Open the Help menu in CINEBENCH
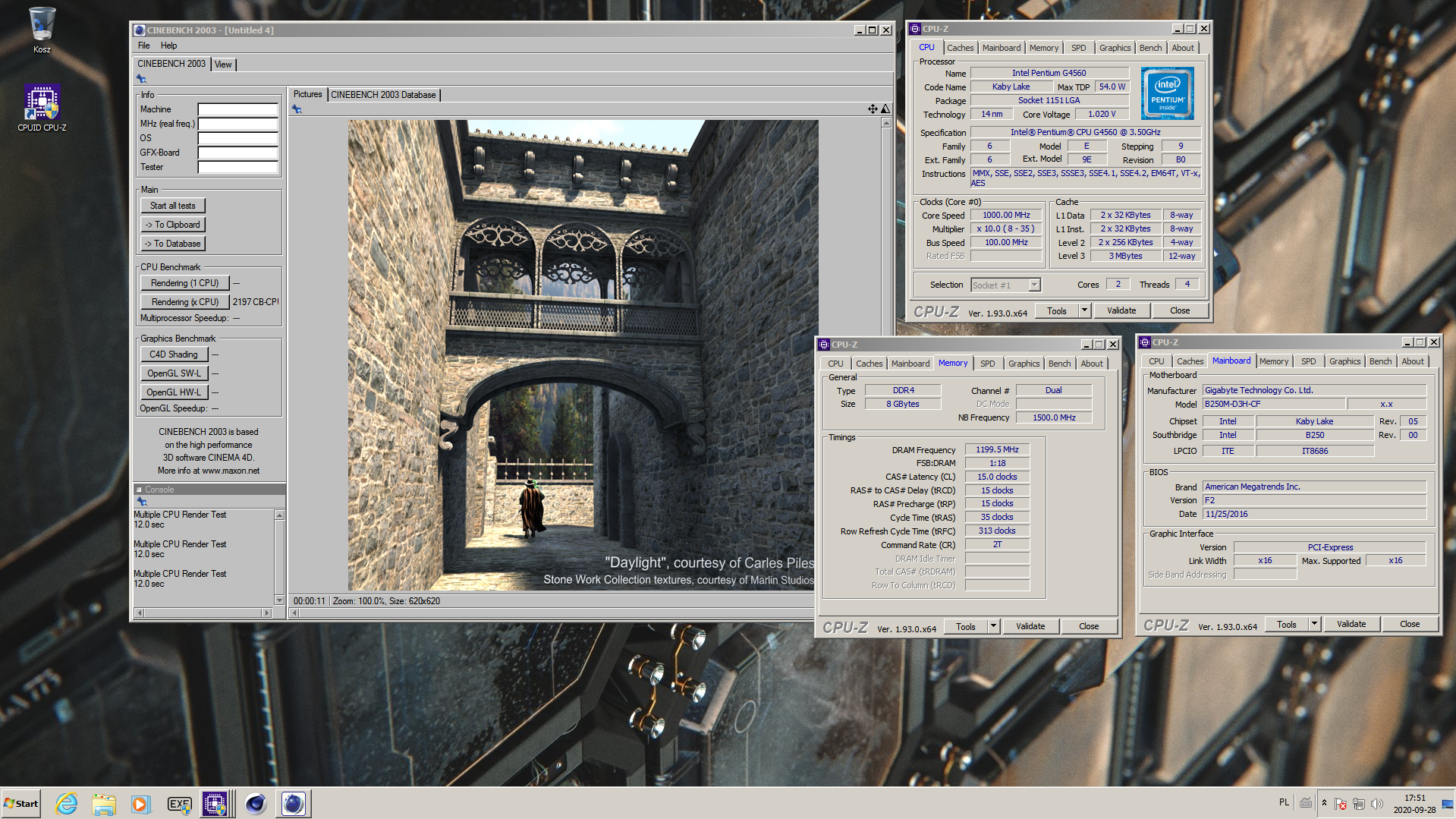The image size is (1456, 819). point(168,46)
